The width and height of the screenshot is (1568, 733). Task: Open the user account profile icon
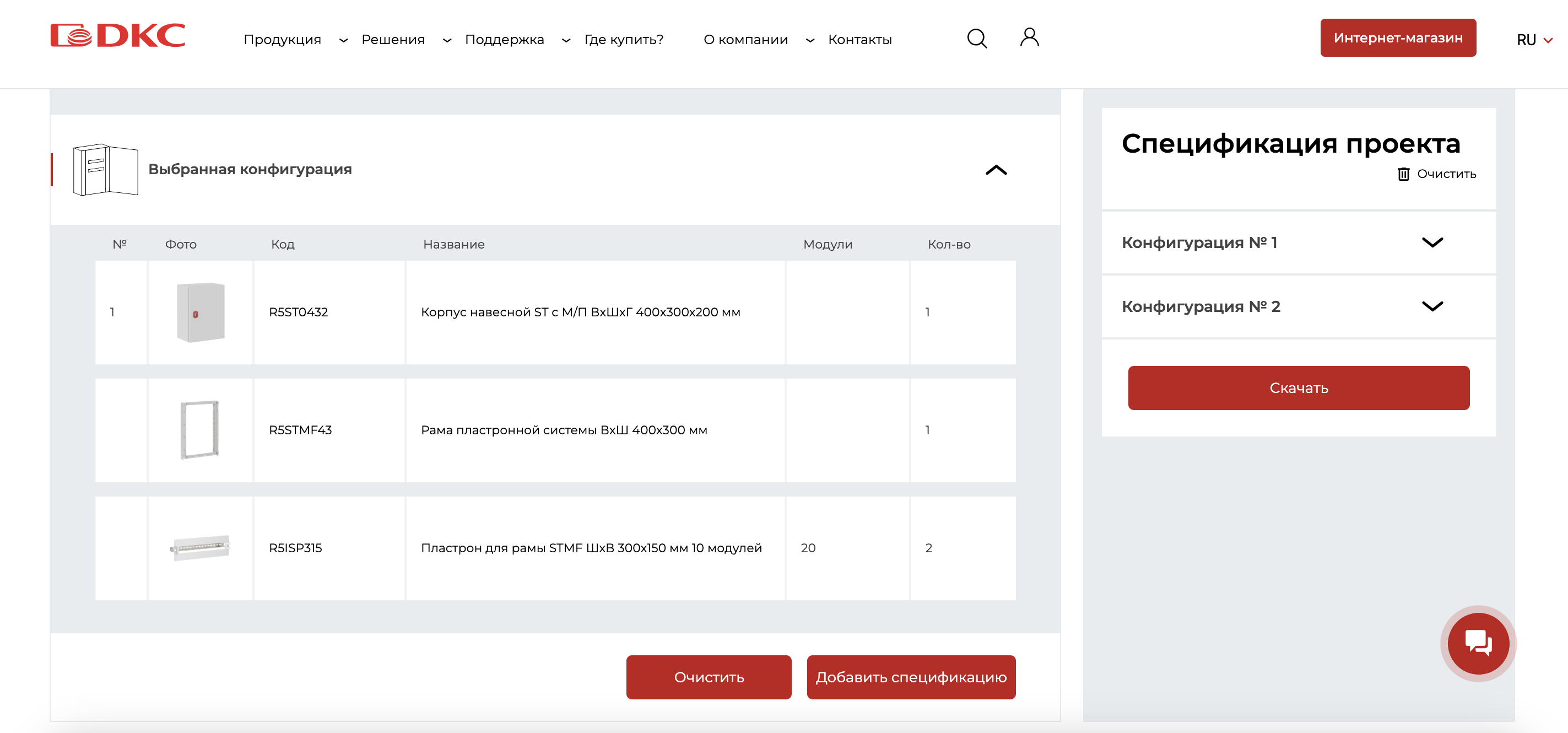(1029, 37)
